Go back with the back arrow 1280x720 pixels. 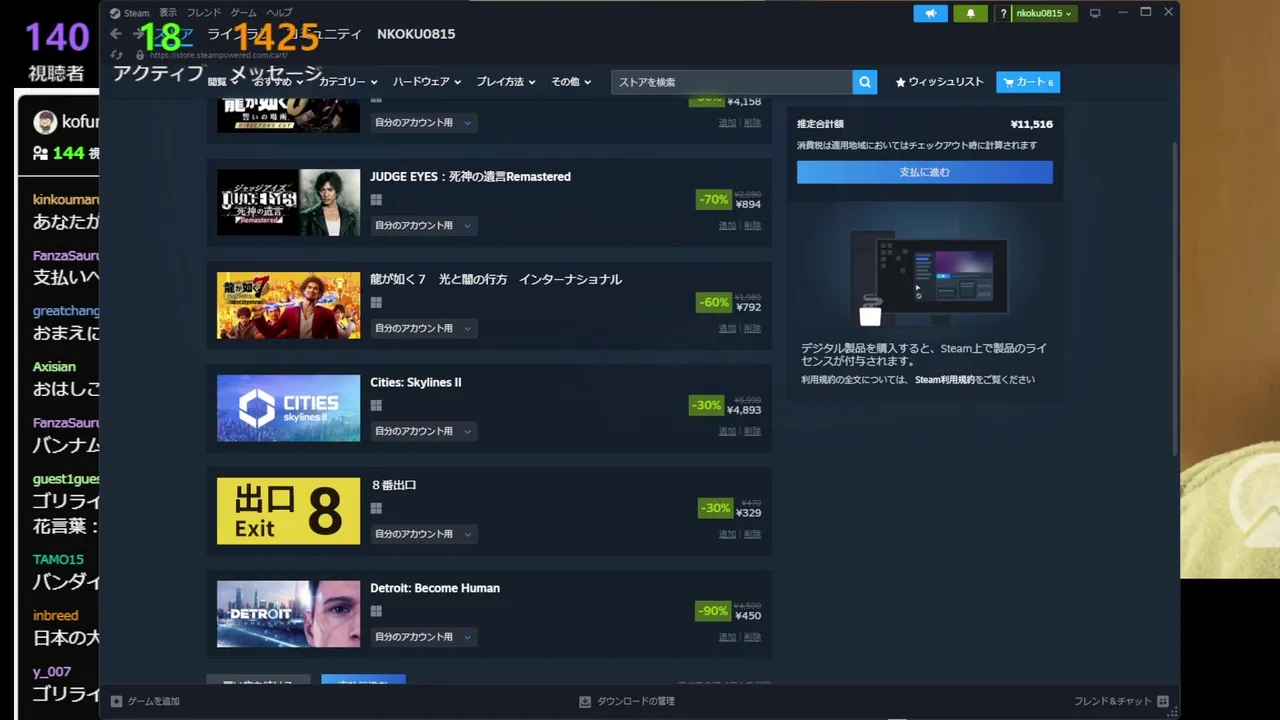tap(116, 34)
